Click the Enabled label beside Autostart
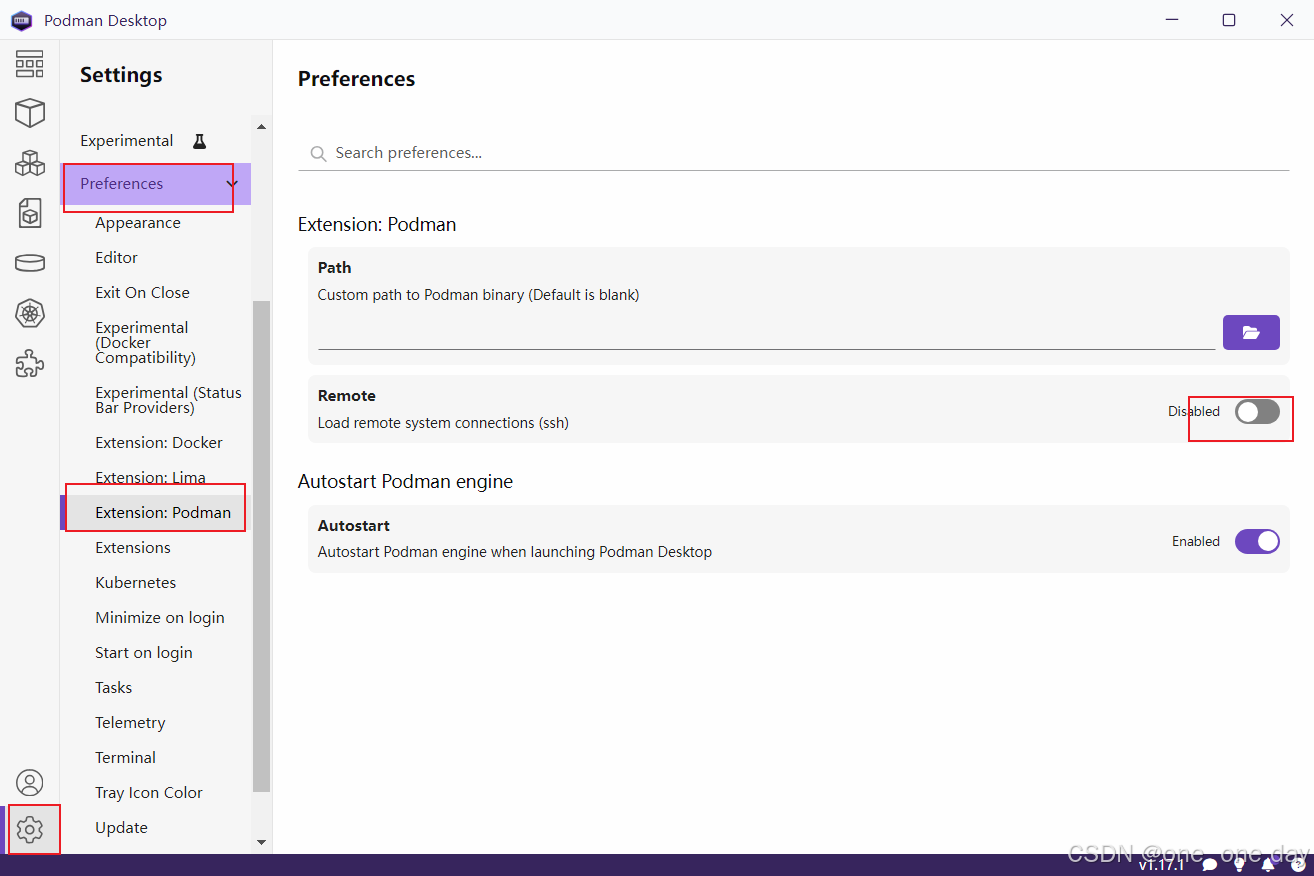 [x=1196, y=541]
